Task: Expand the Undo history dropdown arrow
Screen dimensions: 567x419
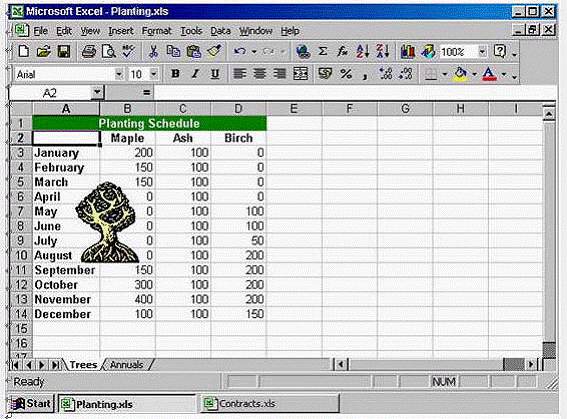Action: pos(254,52)
